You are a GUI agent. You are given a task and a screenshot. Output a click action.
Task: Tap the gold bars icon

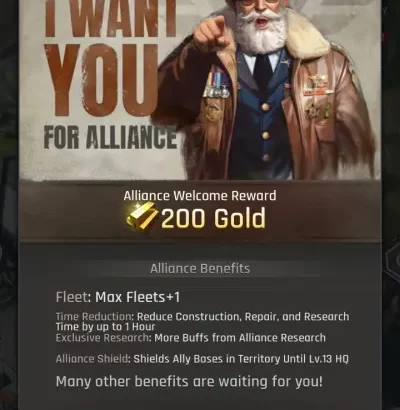coord(142,218)
